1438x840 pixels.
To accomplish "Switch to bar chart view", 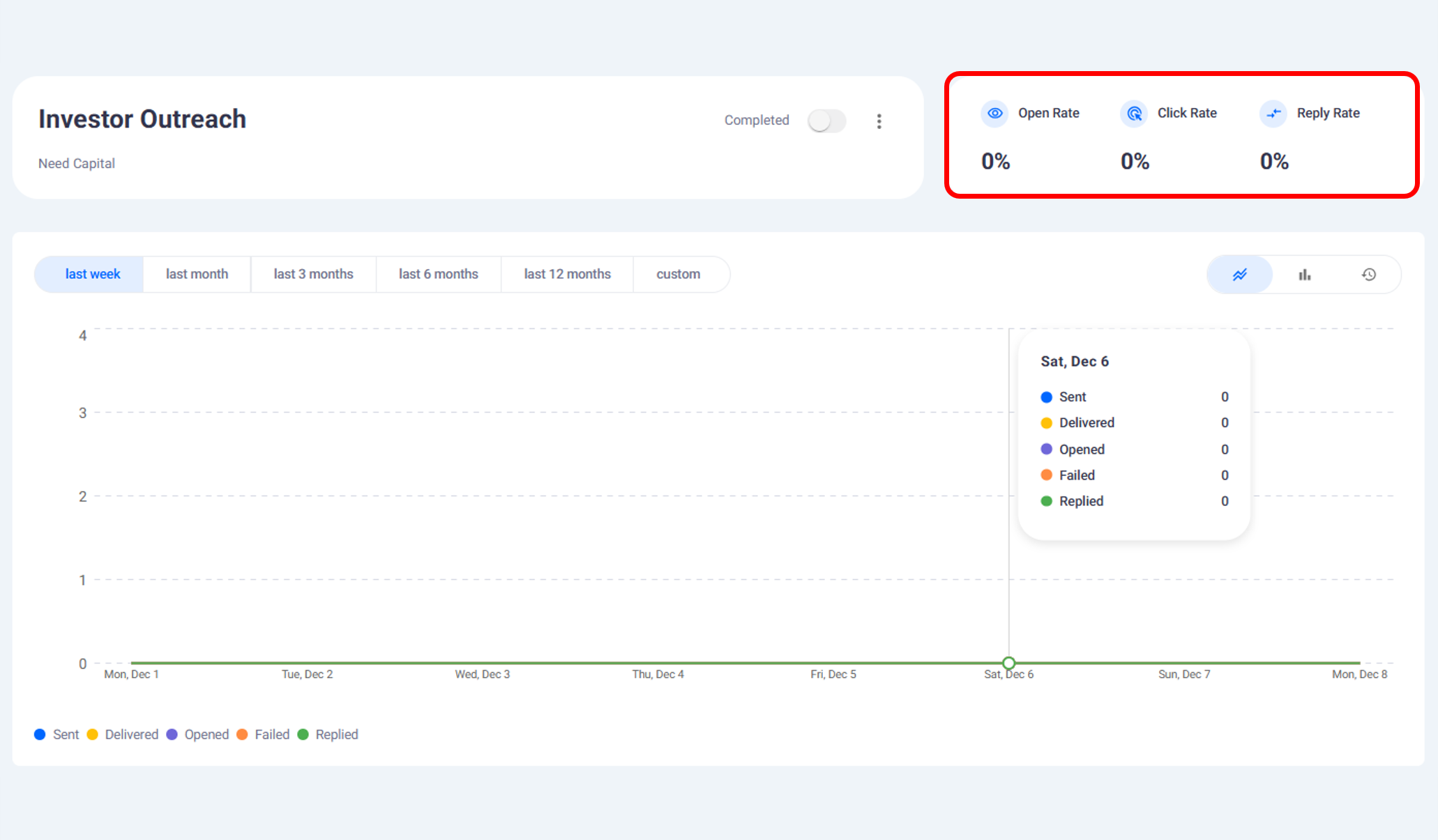I will [1304, 275].
